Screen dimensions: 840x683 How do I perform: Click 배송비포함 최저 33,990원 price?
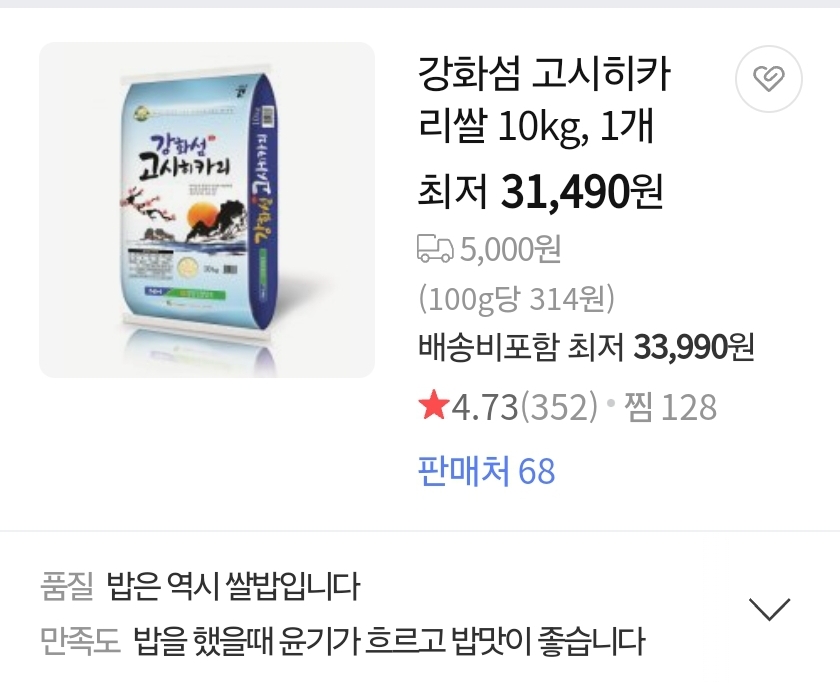586,347
